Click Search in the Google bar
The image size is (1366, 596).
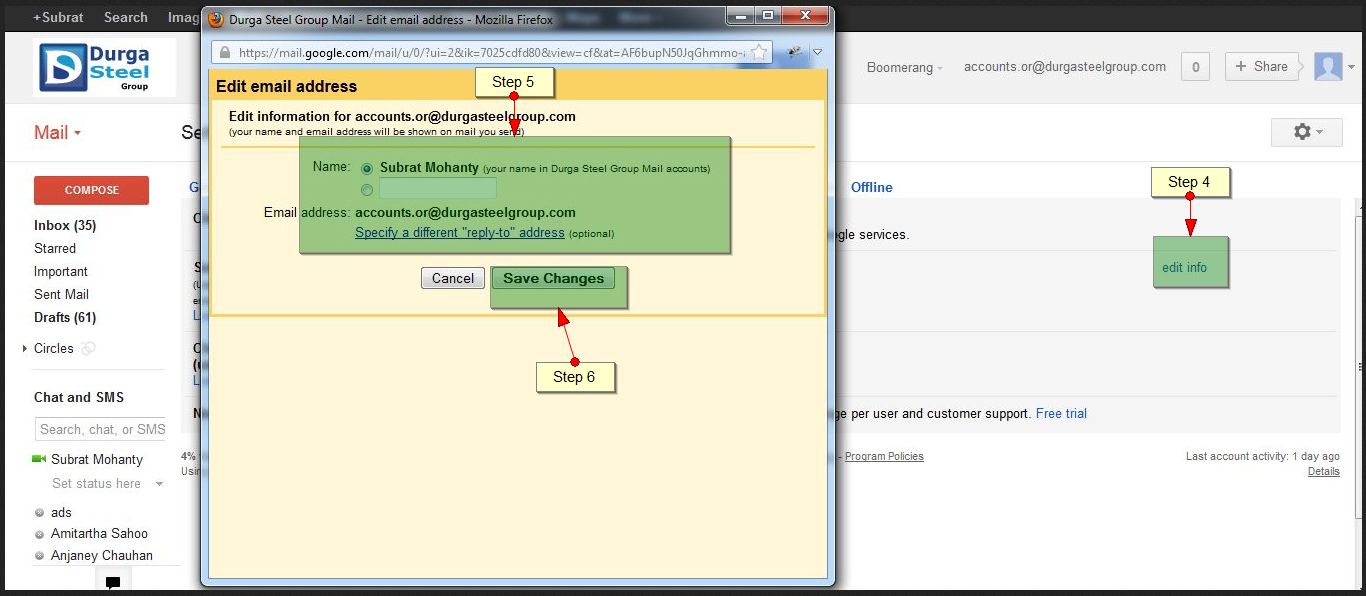[x=126, y=17]
